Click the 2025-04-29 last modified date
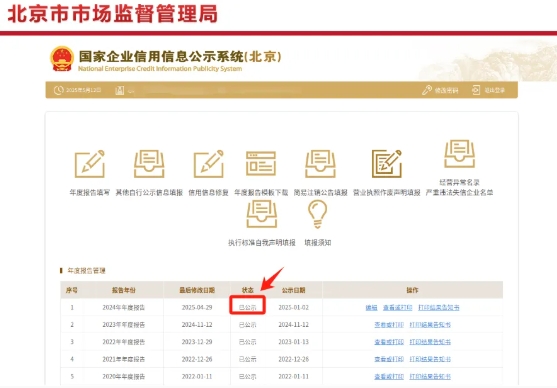 coord(197,308)
